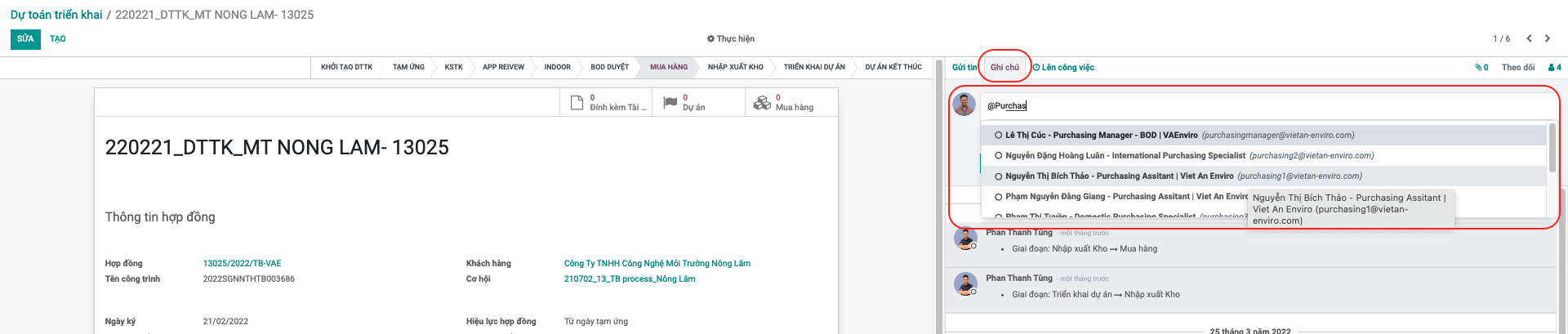
Task: Click the 1 / 6 pager counter
Action: (x=1501, y=39)
